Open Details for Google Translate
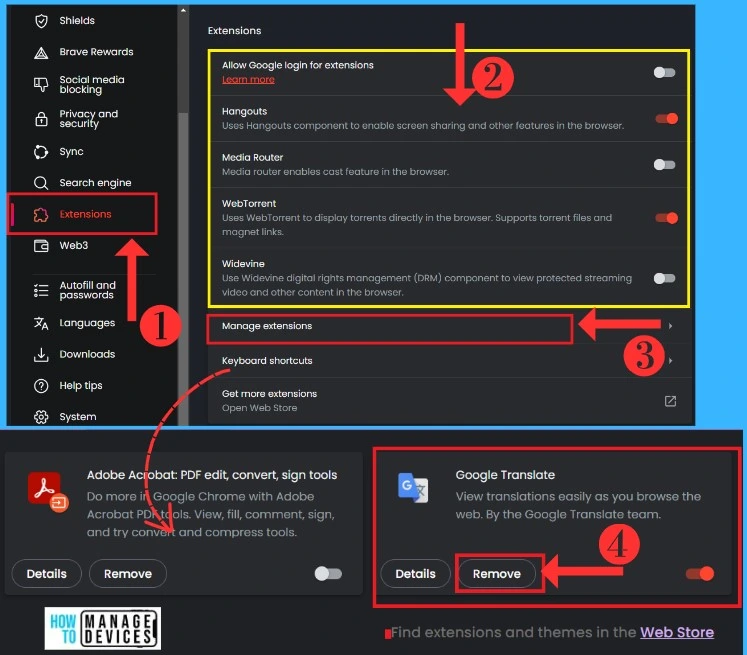The image size is (747, 655). tap(415, 574)
